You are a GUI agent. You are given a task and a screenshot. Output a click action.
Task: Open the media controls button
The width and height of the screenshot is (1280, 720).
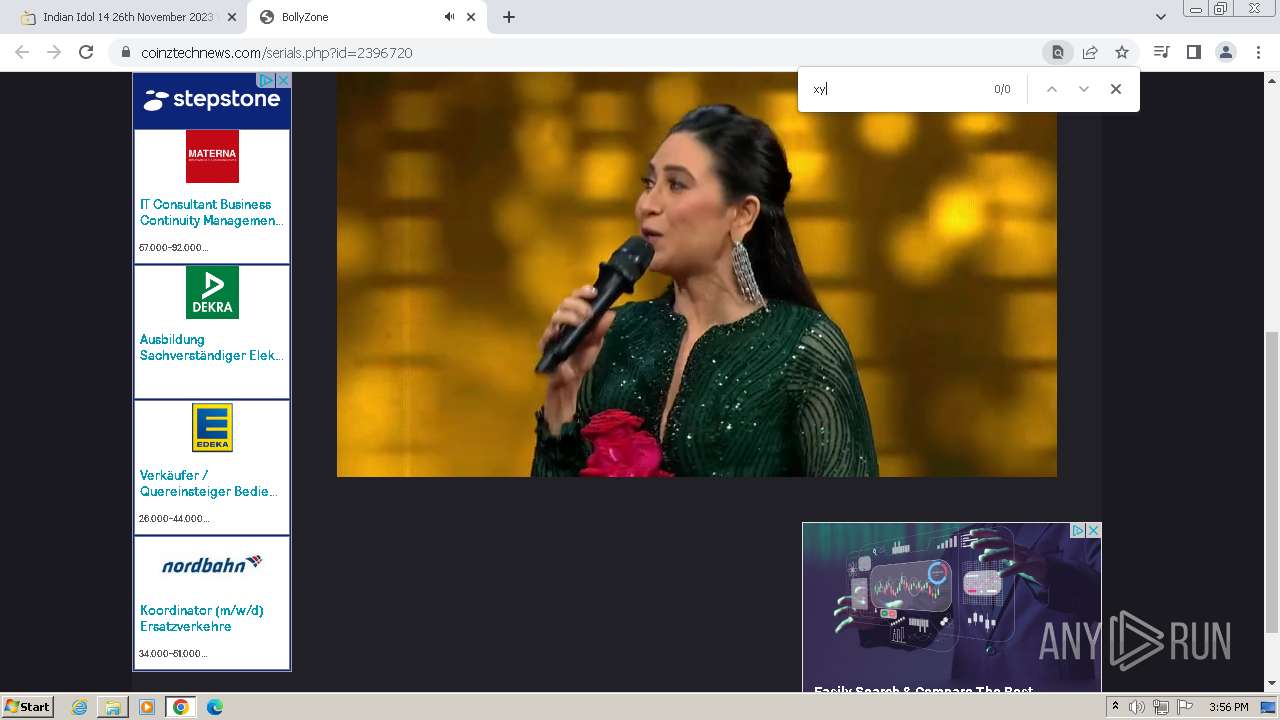(1161, 52)
